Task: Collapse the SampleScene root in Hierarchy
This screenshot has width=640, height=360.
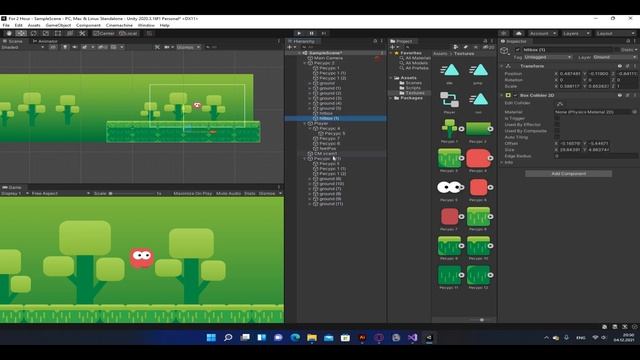Action: 299,53
